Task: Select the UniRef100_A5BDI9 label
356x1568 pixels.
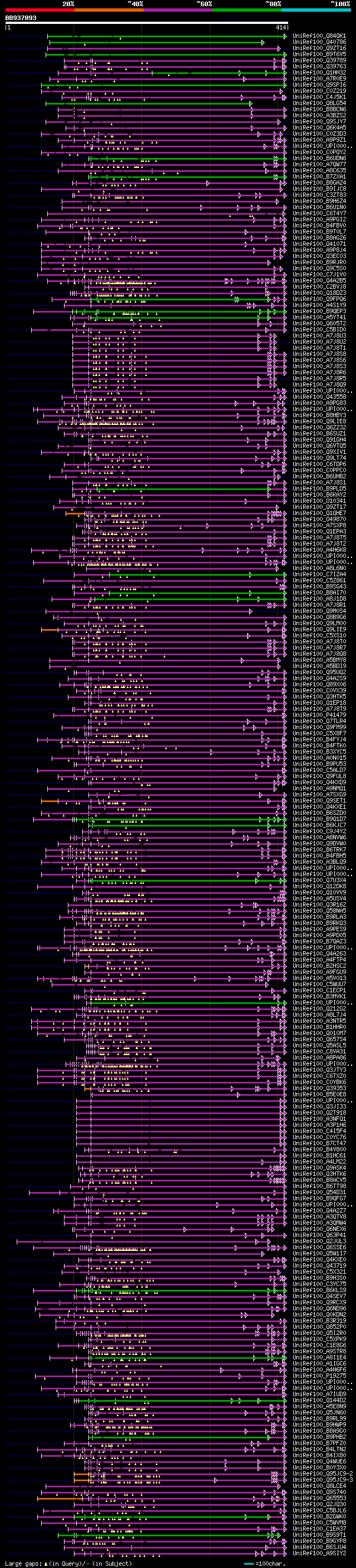Action: 319,666
